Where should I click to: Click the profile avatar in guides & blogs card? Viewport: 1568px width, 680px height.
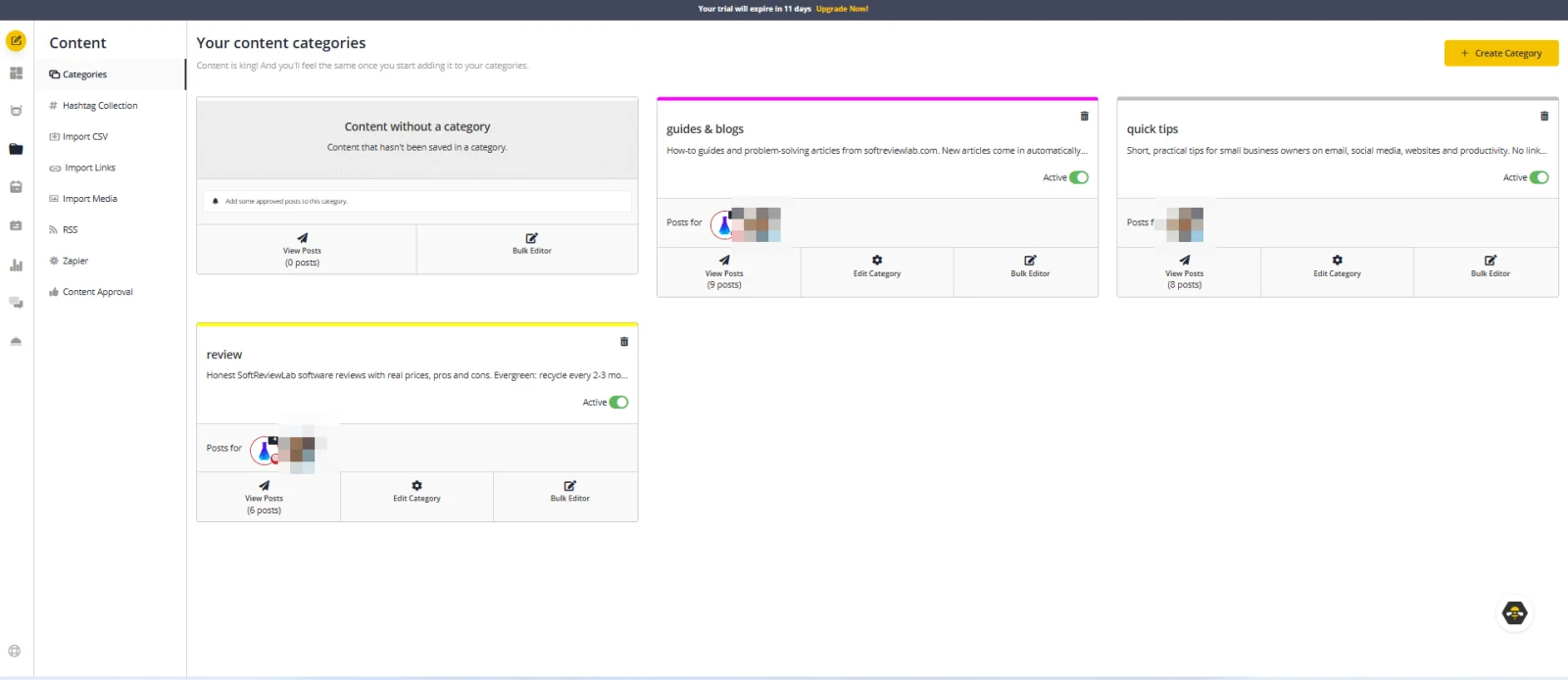tap(723, 225)
